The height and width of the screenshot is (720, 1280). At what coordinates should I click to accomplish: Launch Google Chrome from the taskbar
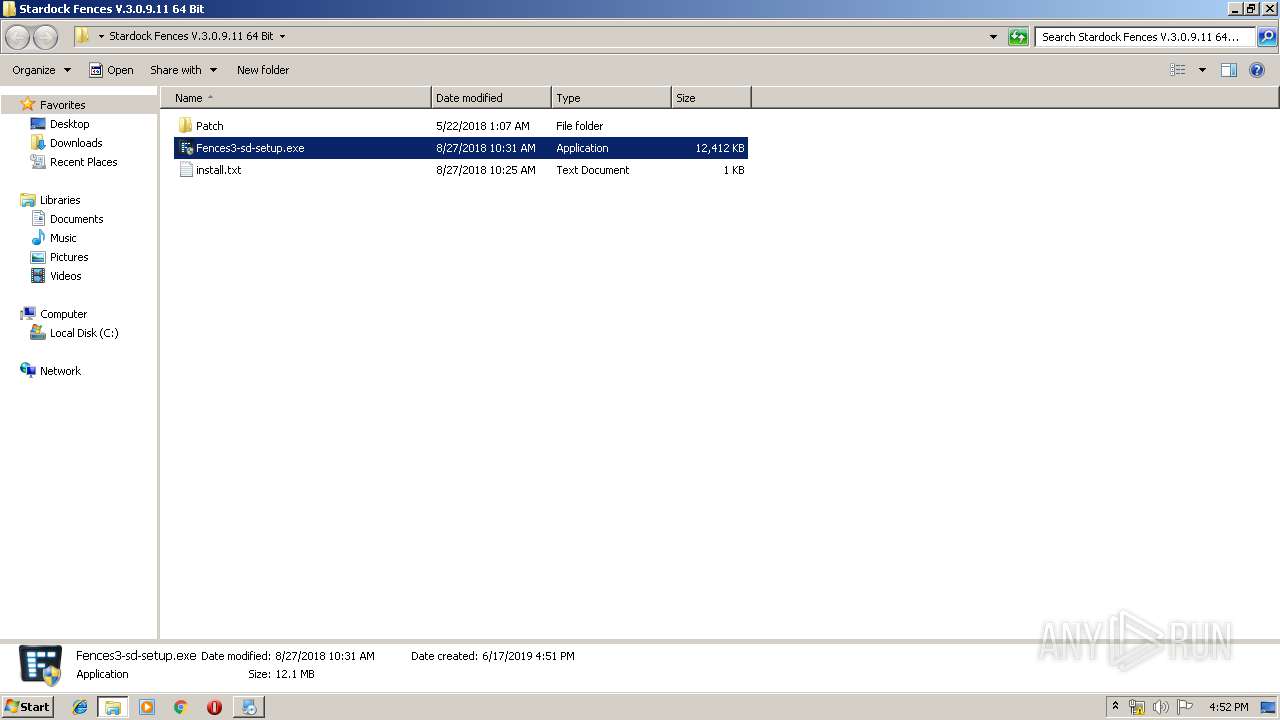(x=181, y=707)
